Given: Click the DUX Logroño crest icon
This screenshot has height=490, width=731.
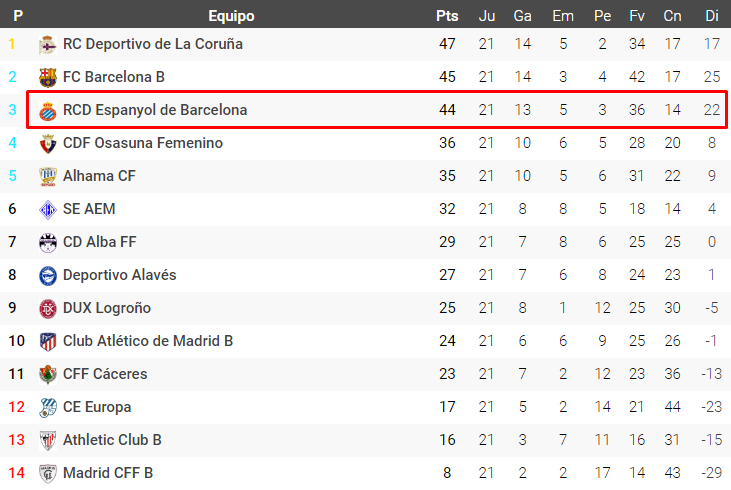Looking at the screenshot, I should (48, 308).
